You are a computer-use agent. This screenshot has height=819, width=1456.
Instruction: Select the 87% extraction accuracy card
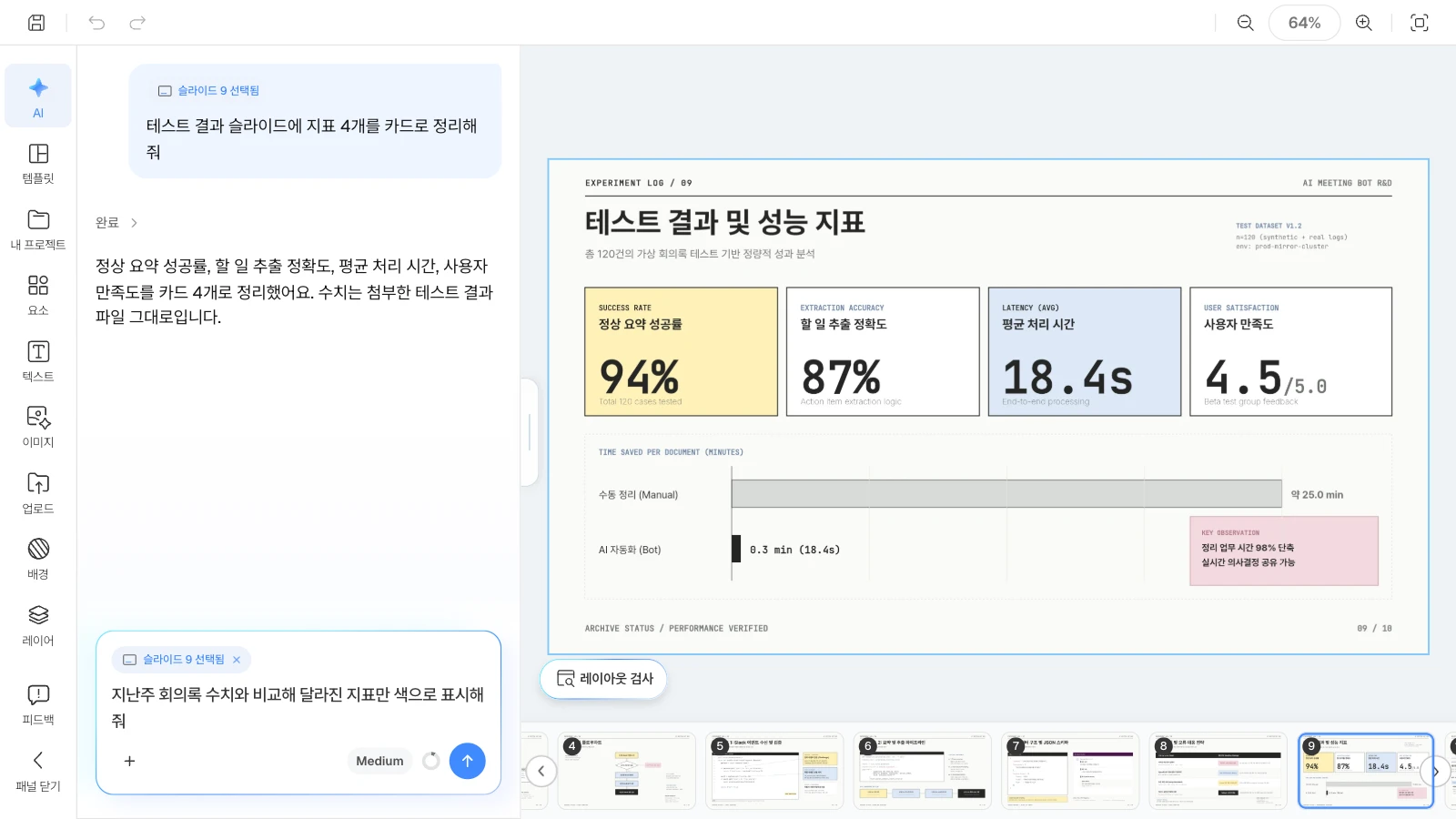coord(883,351)
